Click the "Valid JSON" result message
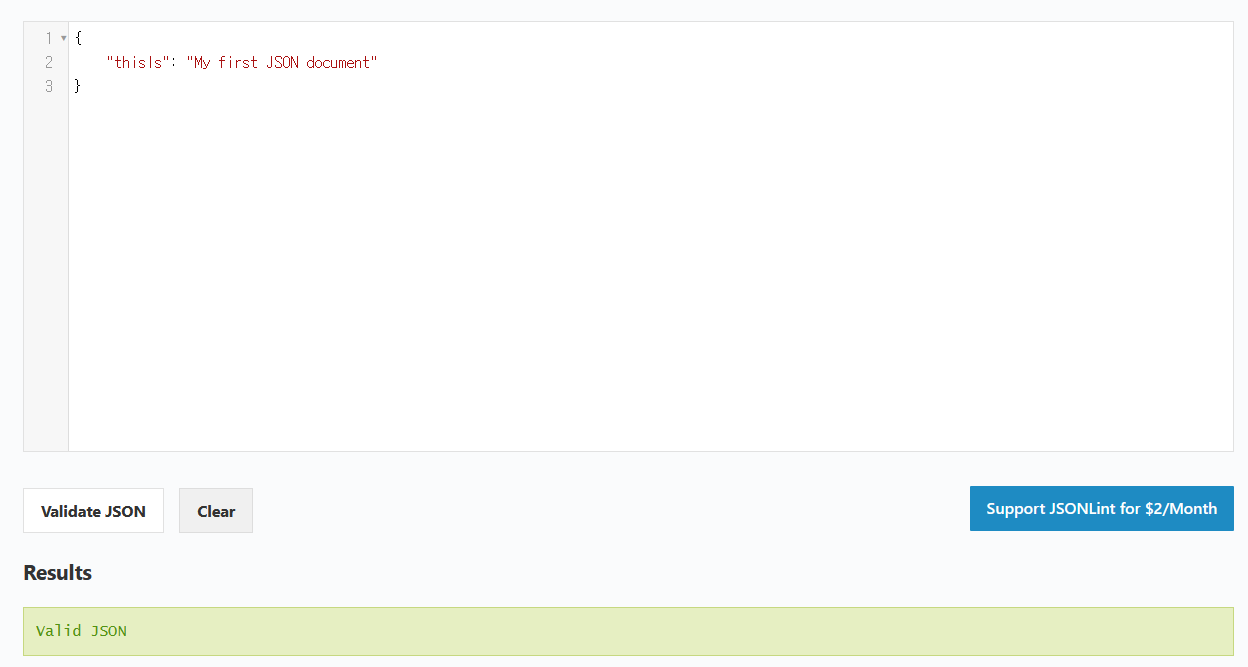The width and height of the screenshot is (1248, 667). coord(81,631)
